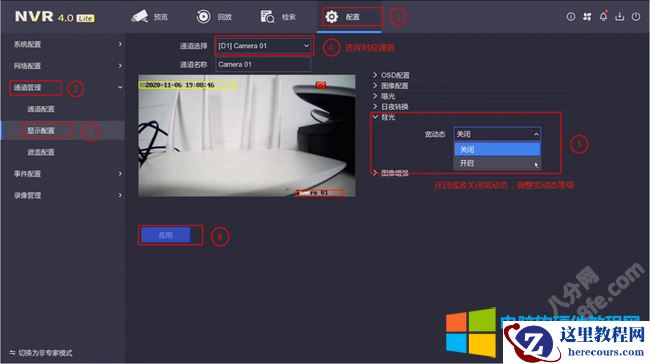Expand the 曝光 exposure section
This screenshot has width=650, height=364.
pos(384,96)
